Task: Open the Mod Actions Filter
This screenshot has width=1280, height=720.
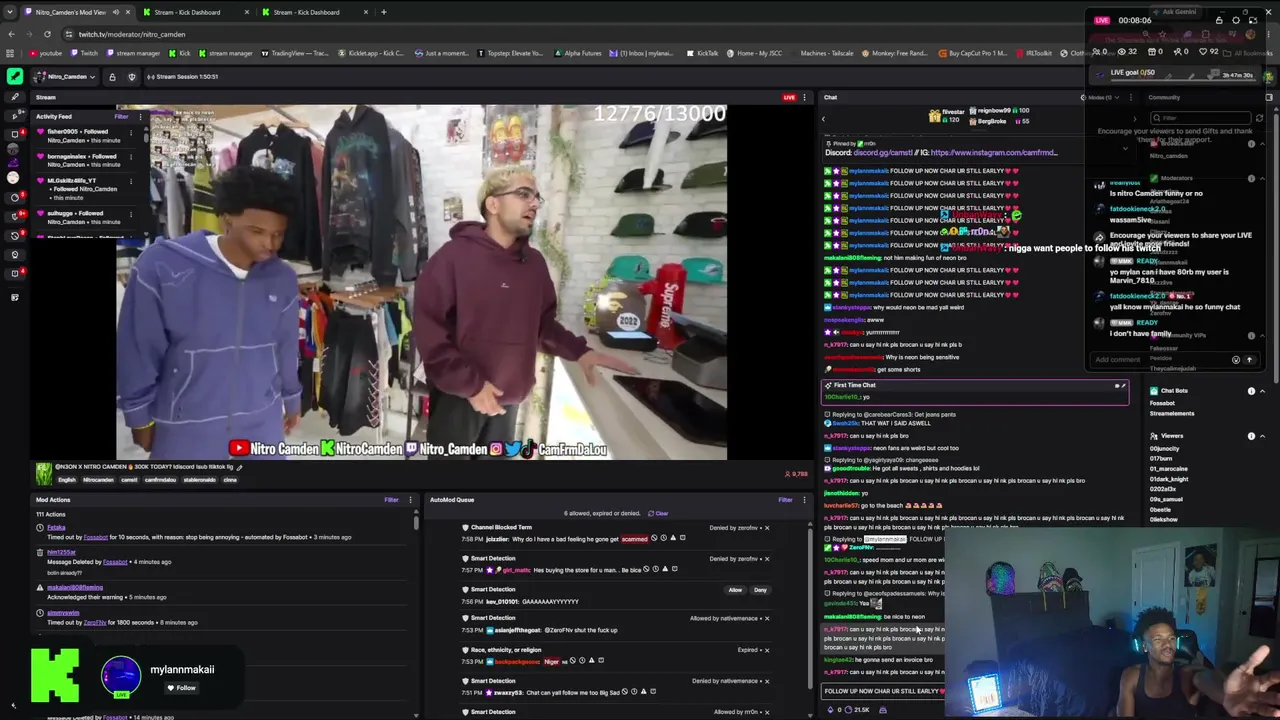Action: click(391, 500)
